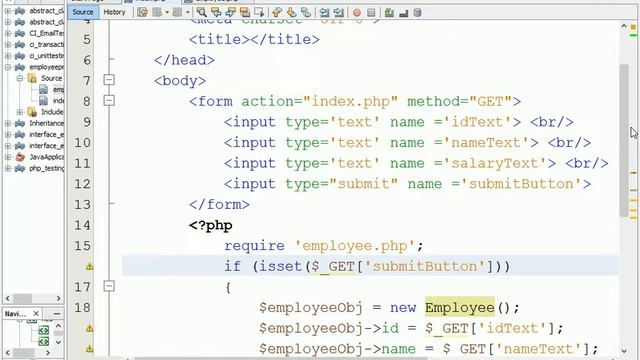Collapse the code block fold on line 17
Image resolution: width=640 pixels, height=360 pixels.
tap(109, 286)
